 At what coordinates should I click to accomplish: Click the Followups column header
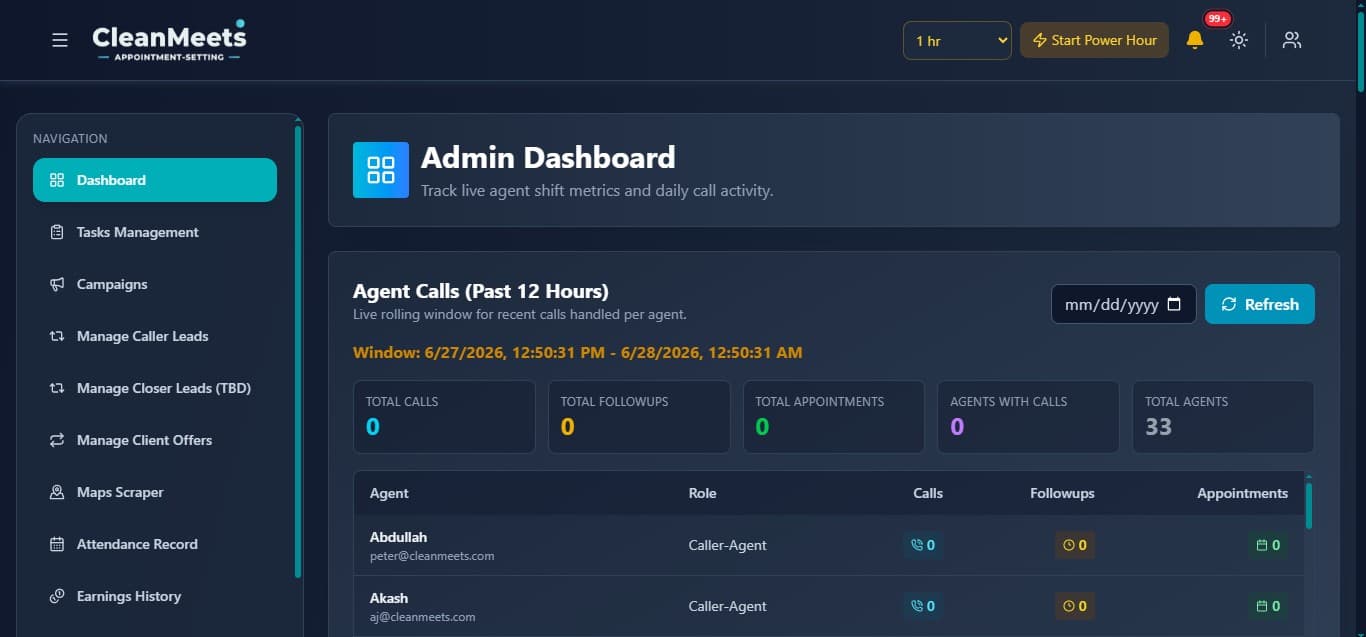point(1062,493)
